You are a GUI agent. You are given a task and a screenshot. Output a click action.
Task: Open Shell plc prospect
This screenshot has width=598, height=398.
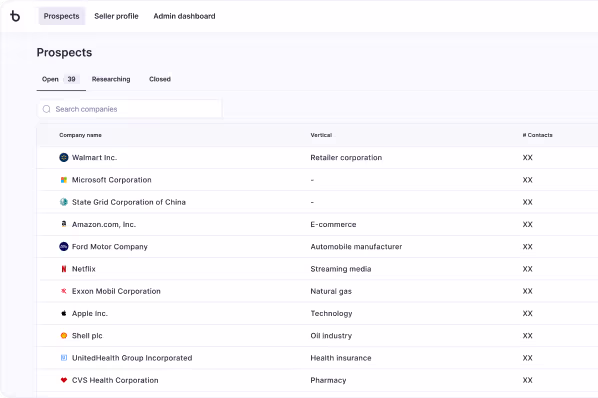(x=87, y=335)
